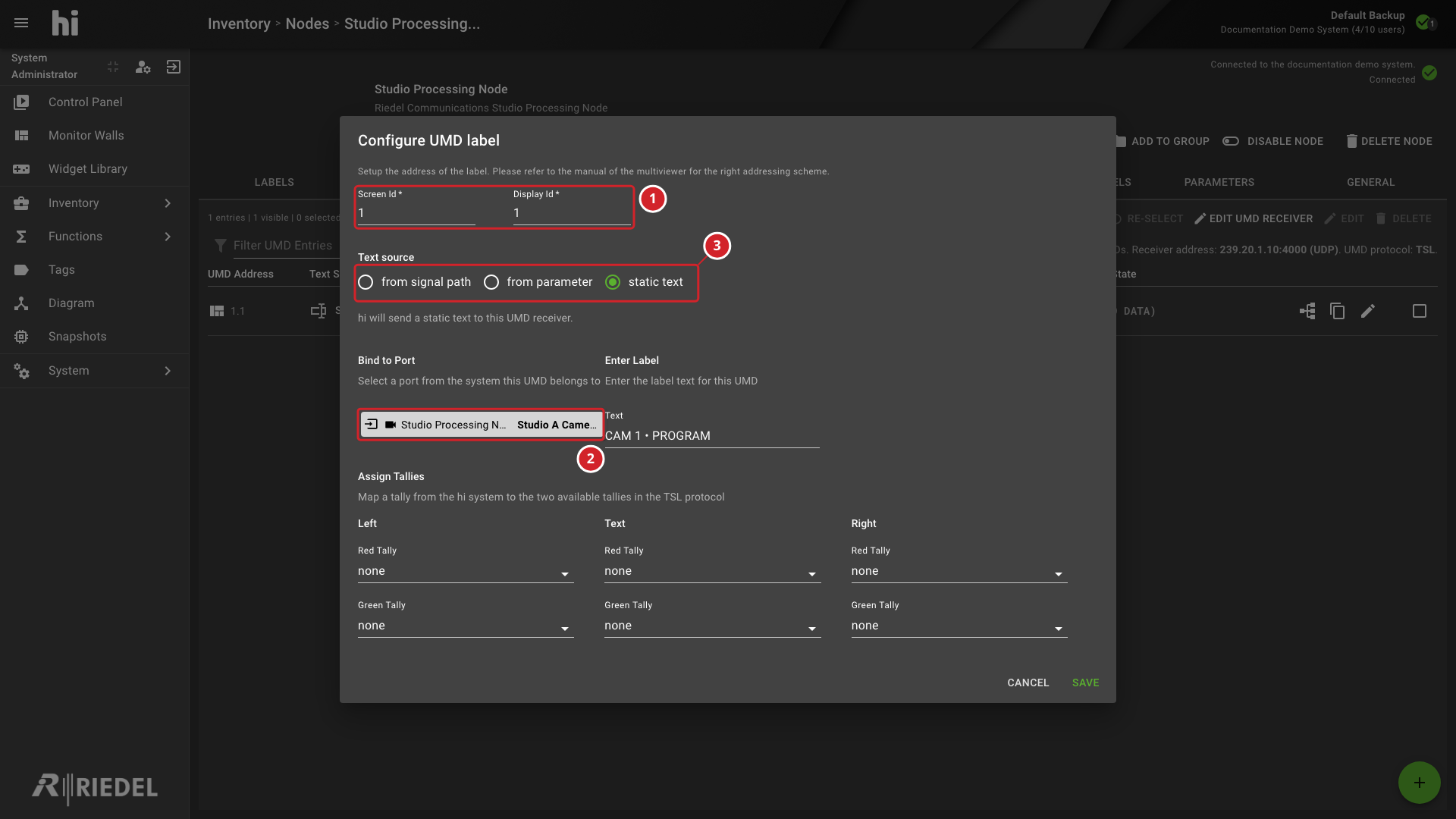The image size is (1456, 819).
Task: Click the Screen Id input field
Action: pyautogui.click(x=416, y=213)
